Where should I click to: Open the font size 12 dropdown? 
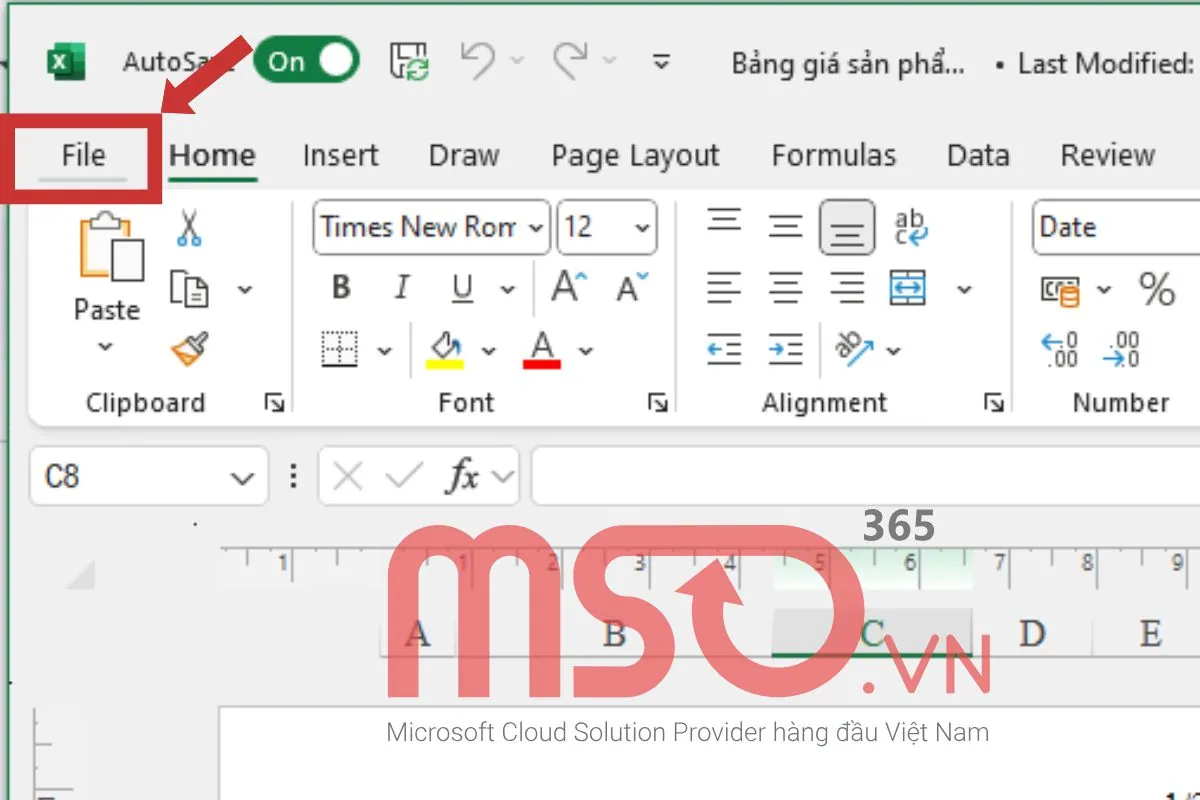(x=607, y=227)
